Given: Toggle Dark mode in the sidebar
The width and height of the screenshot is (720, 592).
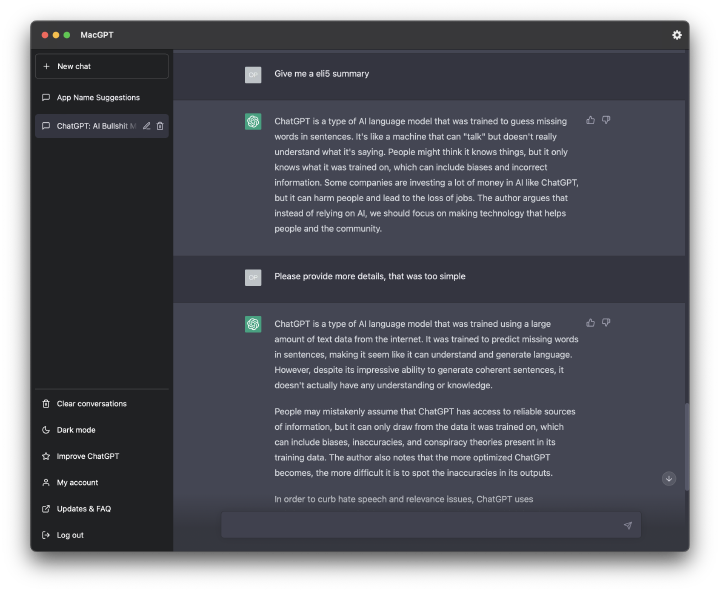Looking at the screenshot, I should pos(102,430).
